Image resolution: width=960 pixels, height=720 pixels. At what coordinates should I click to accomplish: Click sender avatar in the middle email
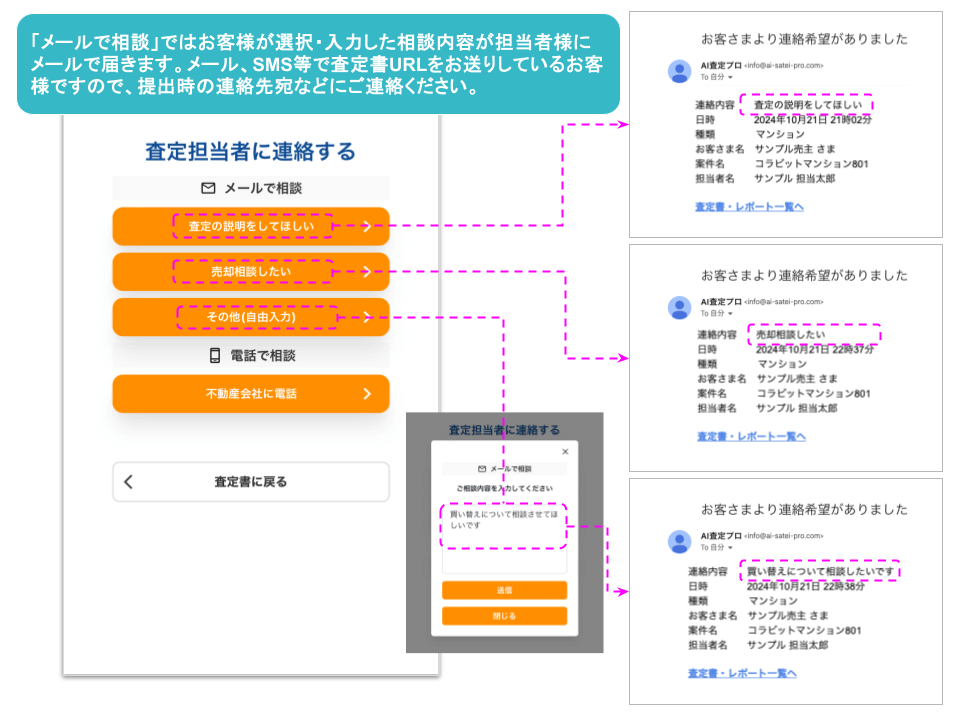point(680,307)
